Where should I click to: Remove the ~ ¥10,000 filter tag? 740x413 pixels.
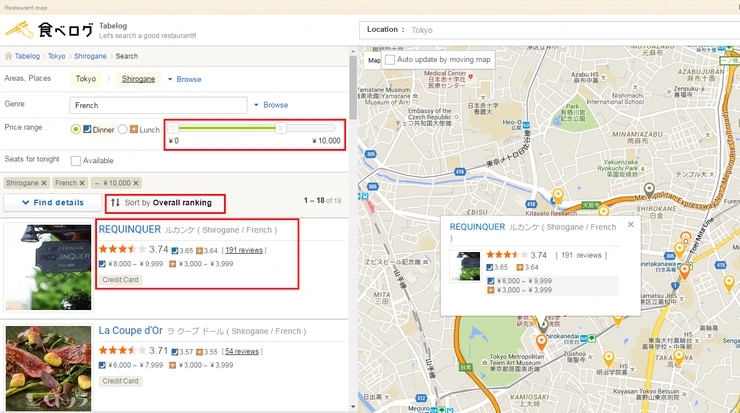(x=136, y=183)
